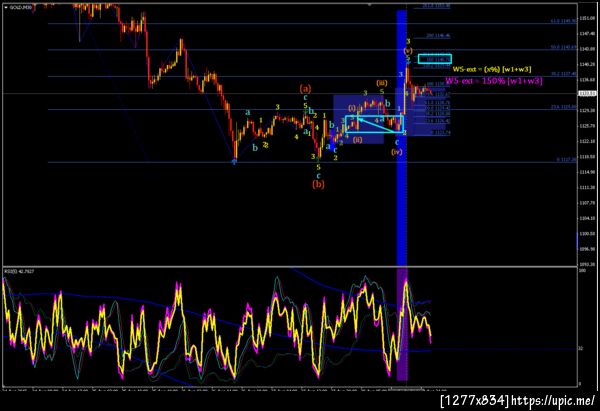Select the magenta W5-ext 150% [w1+w3] label

494,81
